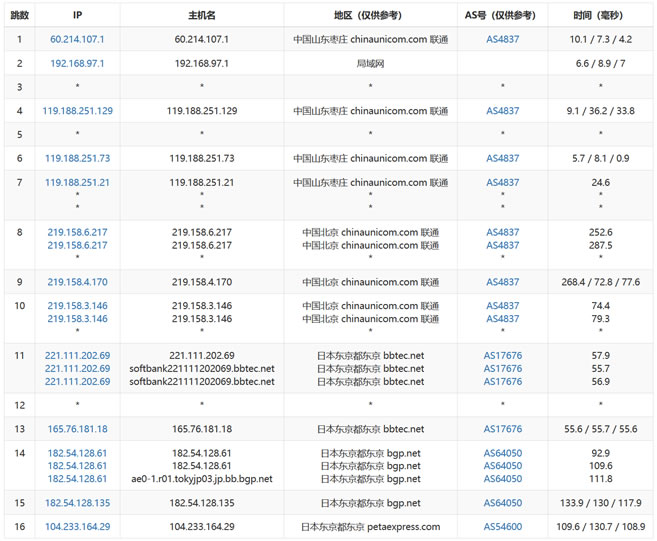Viewport: 657px width, 541px height.
Task: Select time value 74.4
Action: (x=600, y=305)
